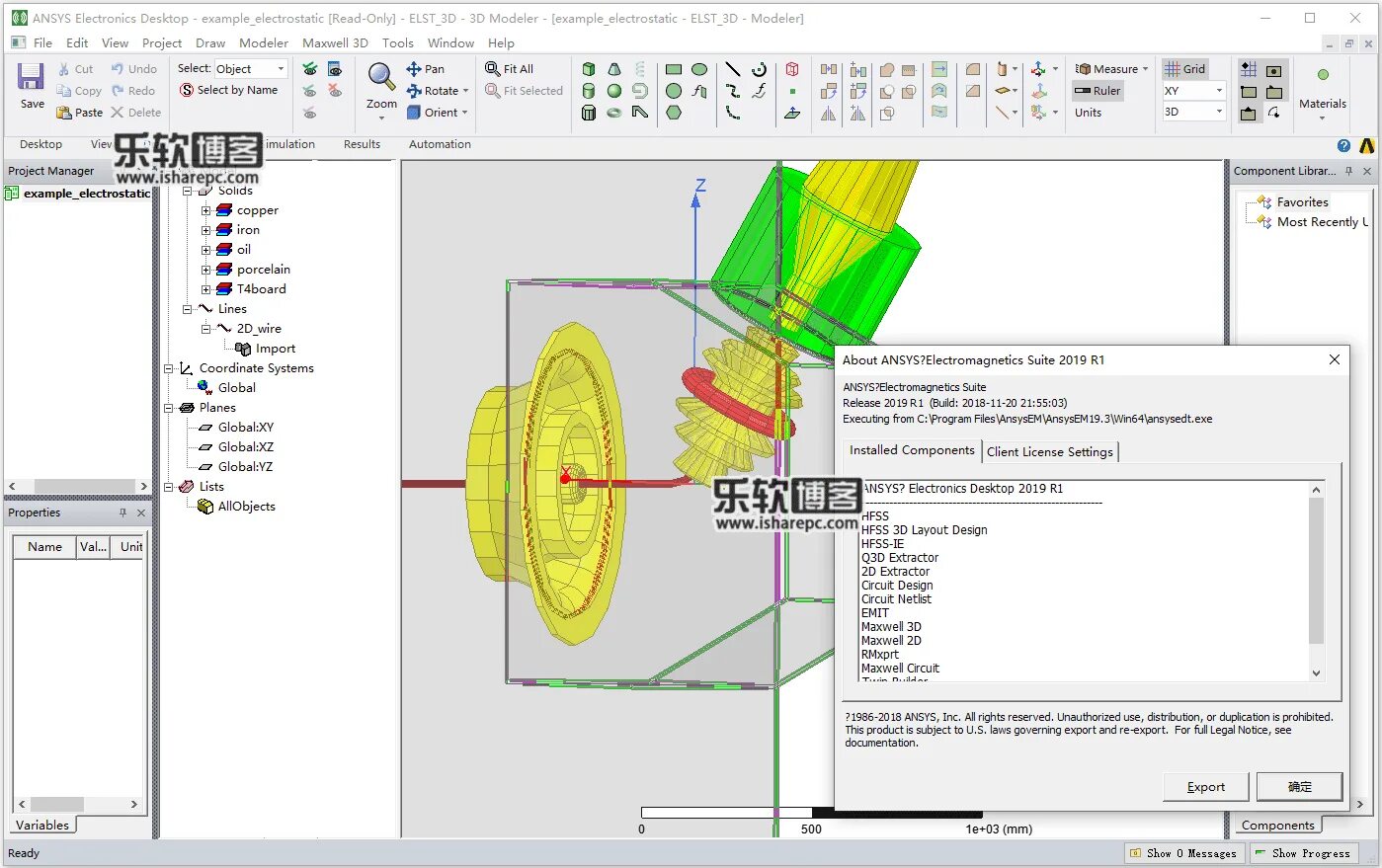Collapse the Planes tree node

coord(168,408)
